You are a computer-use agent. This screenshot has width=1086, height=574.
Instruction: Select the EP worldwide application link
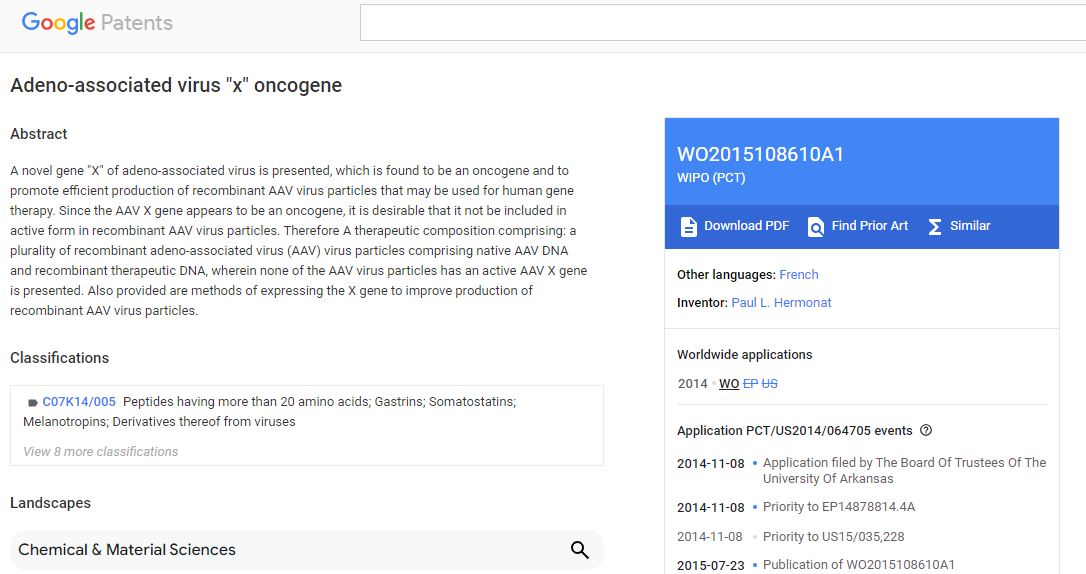[750, 384]
